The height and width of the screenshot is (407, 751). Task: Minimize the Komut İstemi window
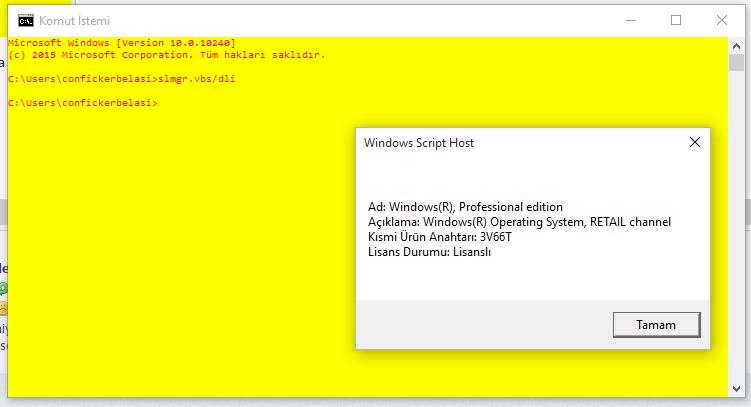coord(630,20)
